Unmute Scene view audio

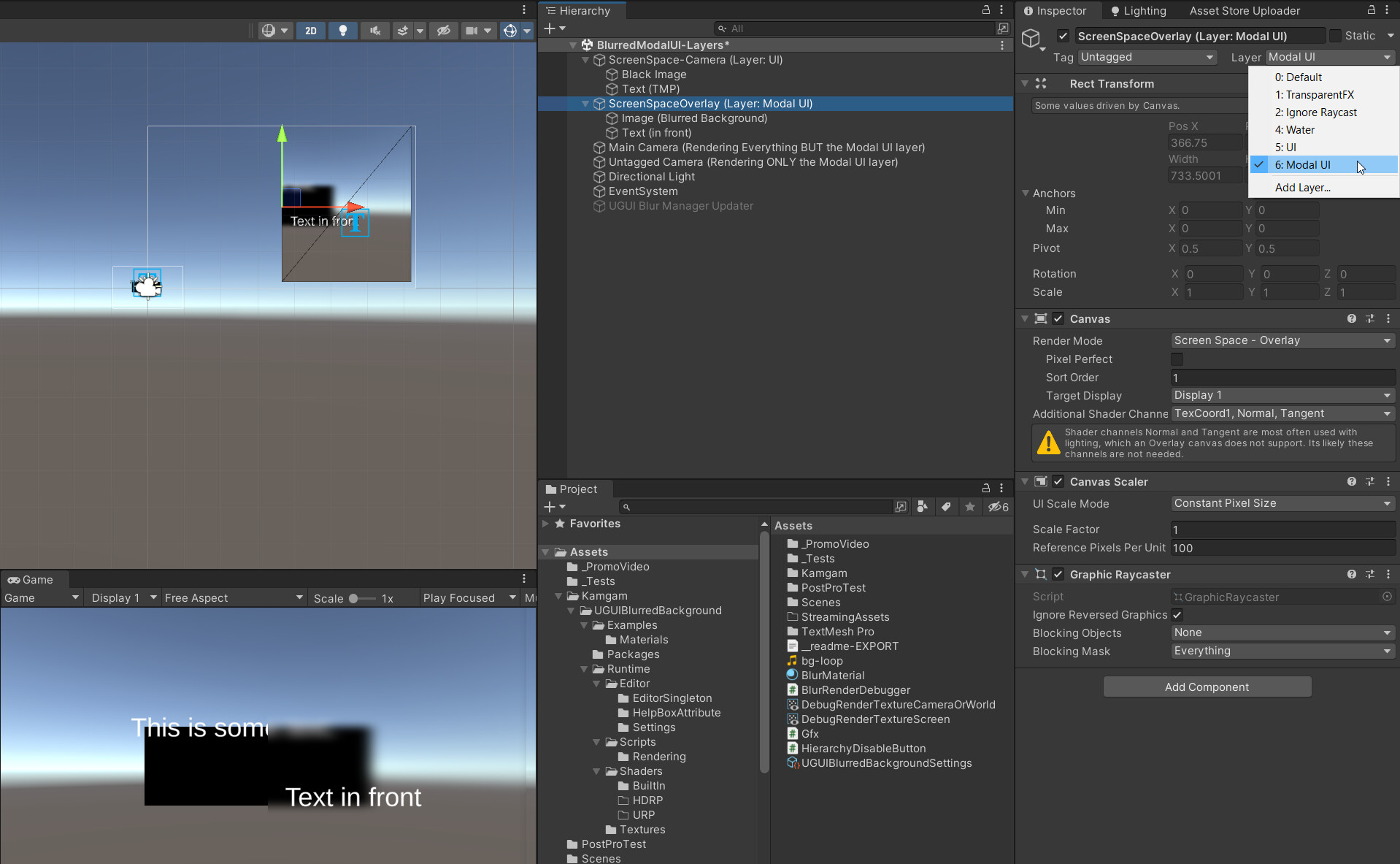pyautogui.click(x=374, y=31)
